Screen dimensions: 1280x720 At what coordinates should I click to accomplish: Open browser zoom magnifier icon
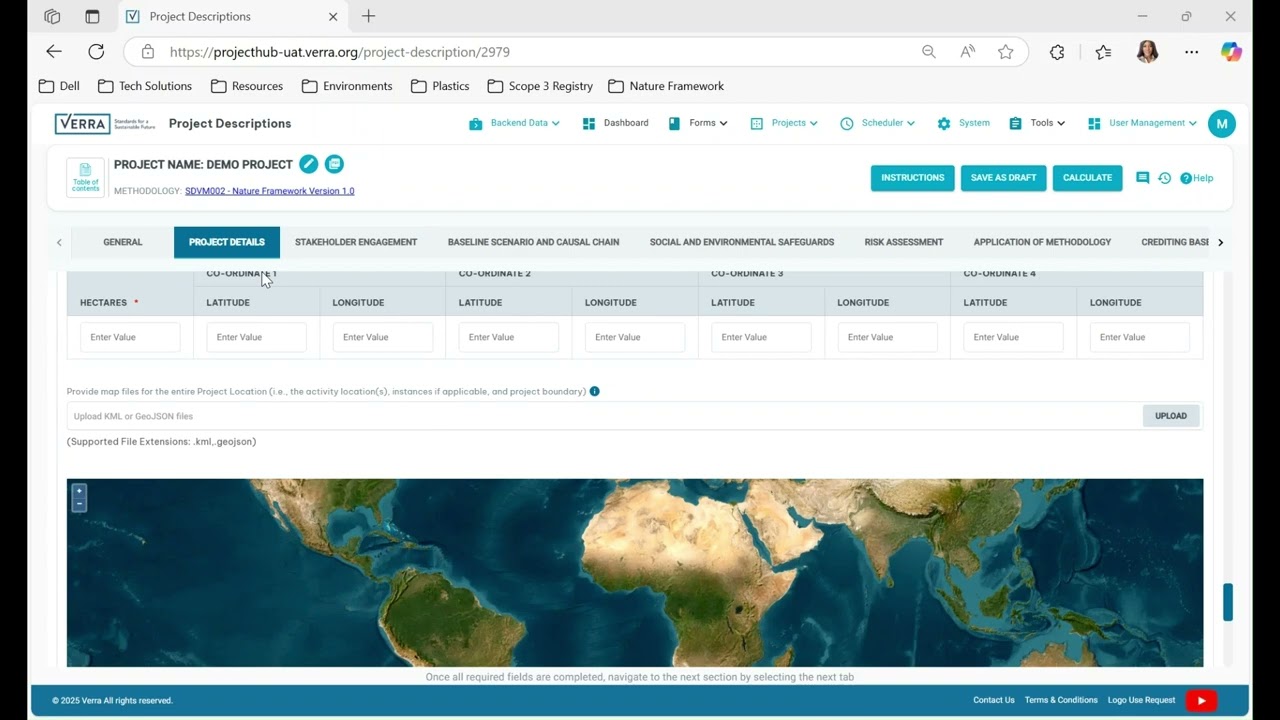pyautogui.click(x=929, y=52)
